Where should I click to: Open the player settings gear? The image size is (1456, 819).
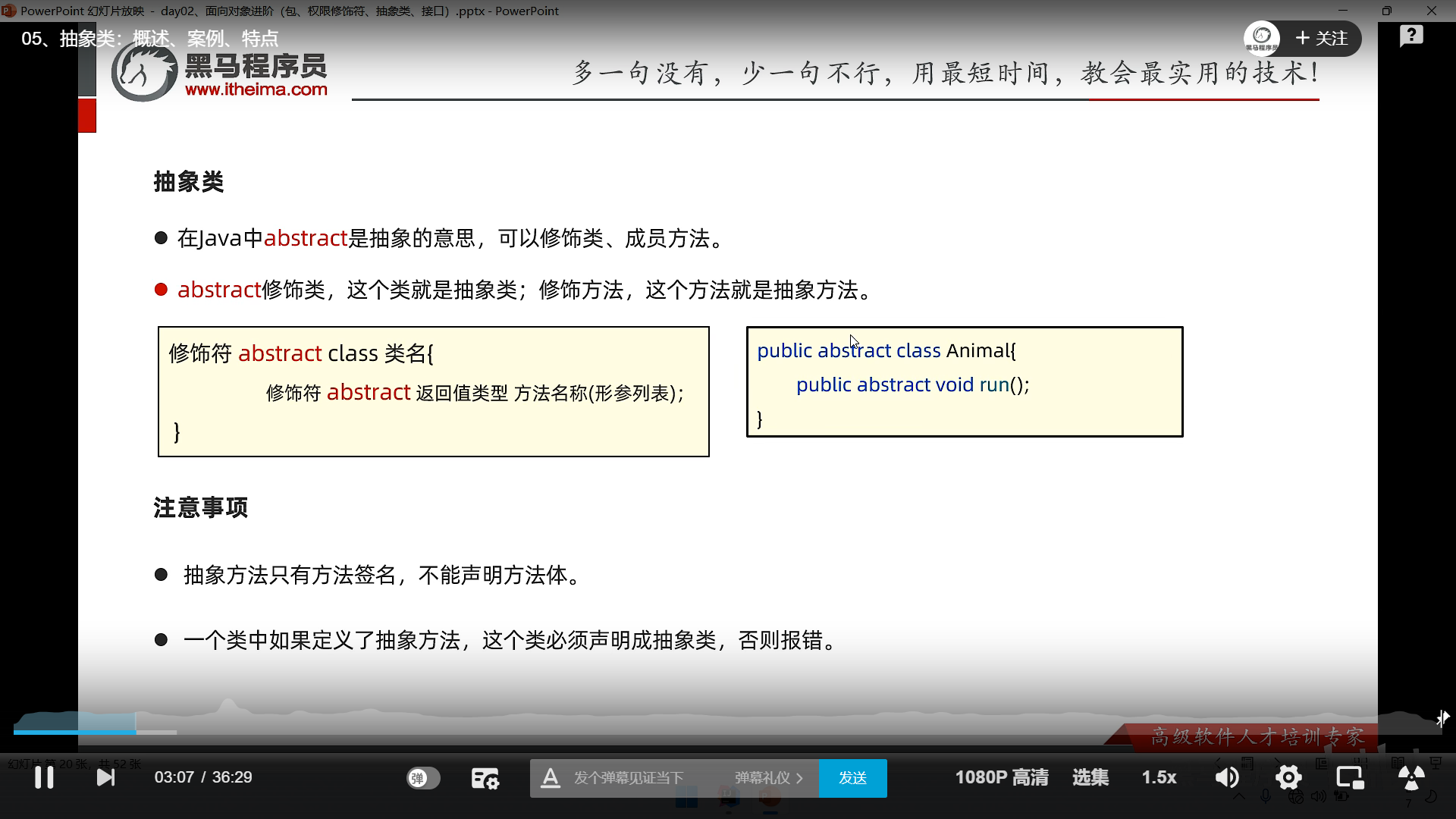click(x=1288, y=777)
